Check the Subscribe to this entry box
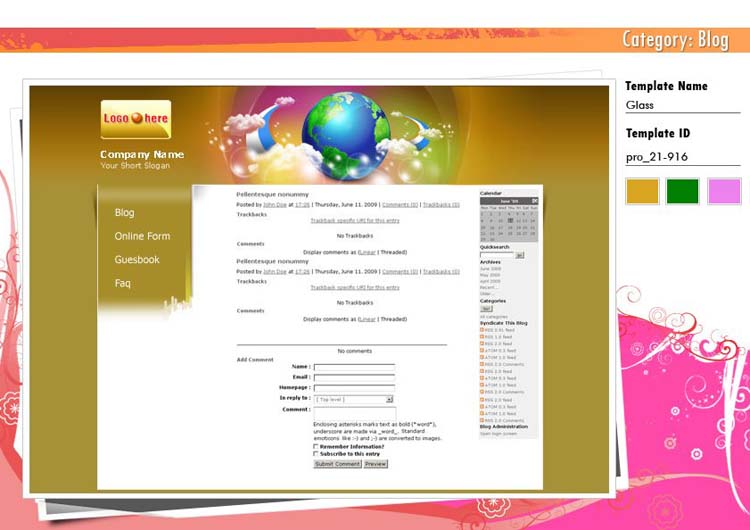Viewport: 750px width, 530px height. 317,454
